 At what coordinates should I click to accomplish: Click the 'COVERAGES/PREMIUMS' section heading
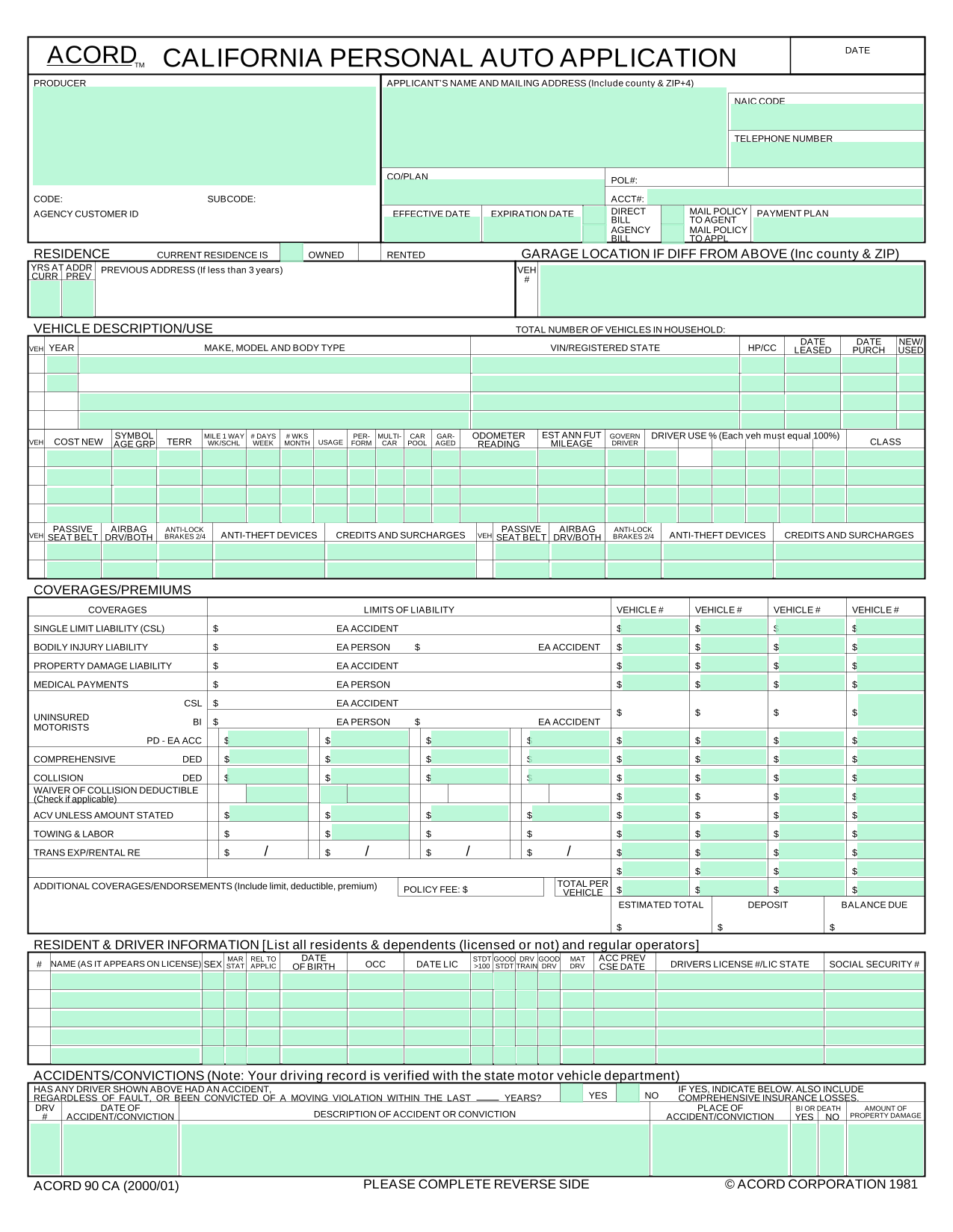point(112,590)
